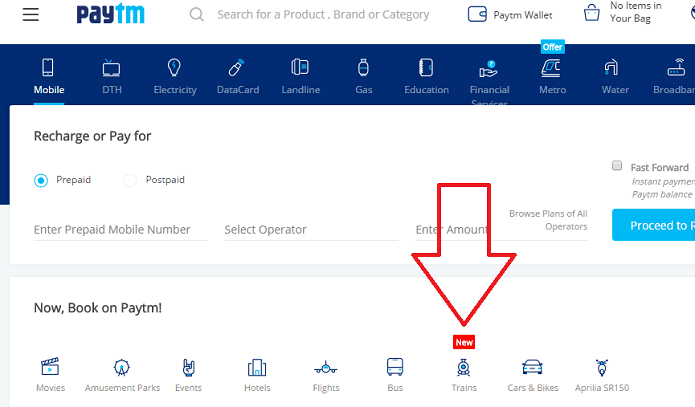Click the Water bill icon

[611, 67]
